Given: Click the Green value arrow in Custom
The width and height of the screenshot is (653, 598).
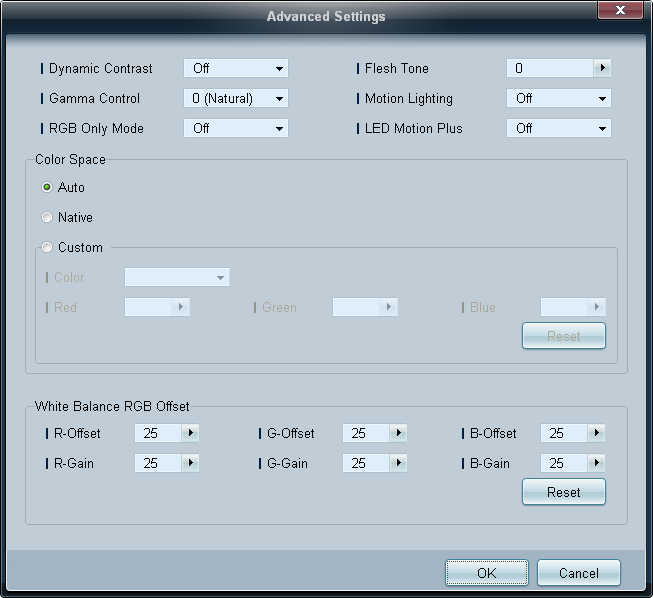Looking at the screenshot, I should (x=389, y=307).
